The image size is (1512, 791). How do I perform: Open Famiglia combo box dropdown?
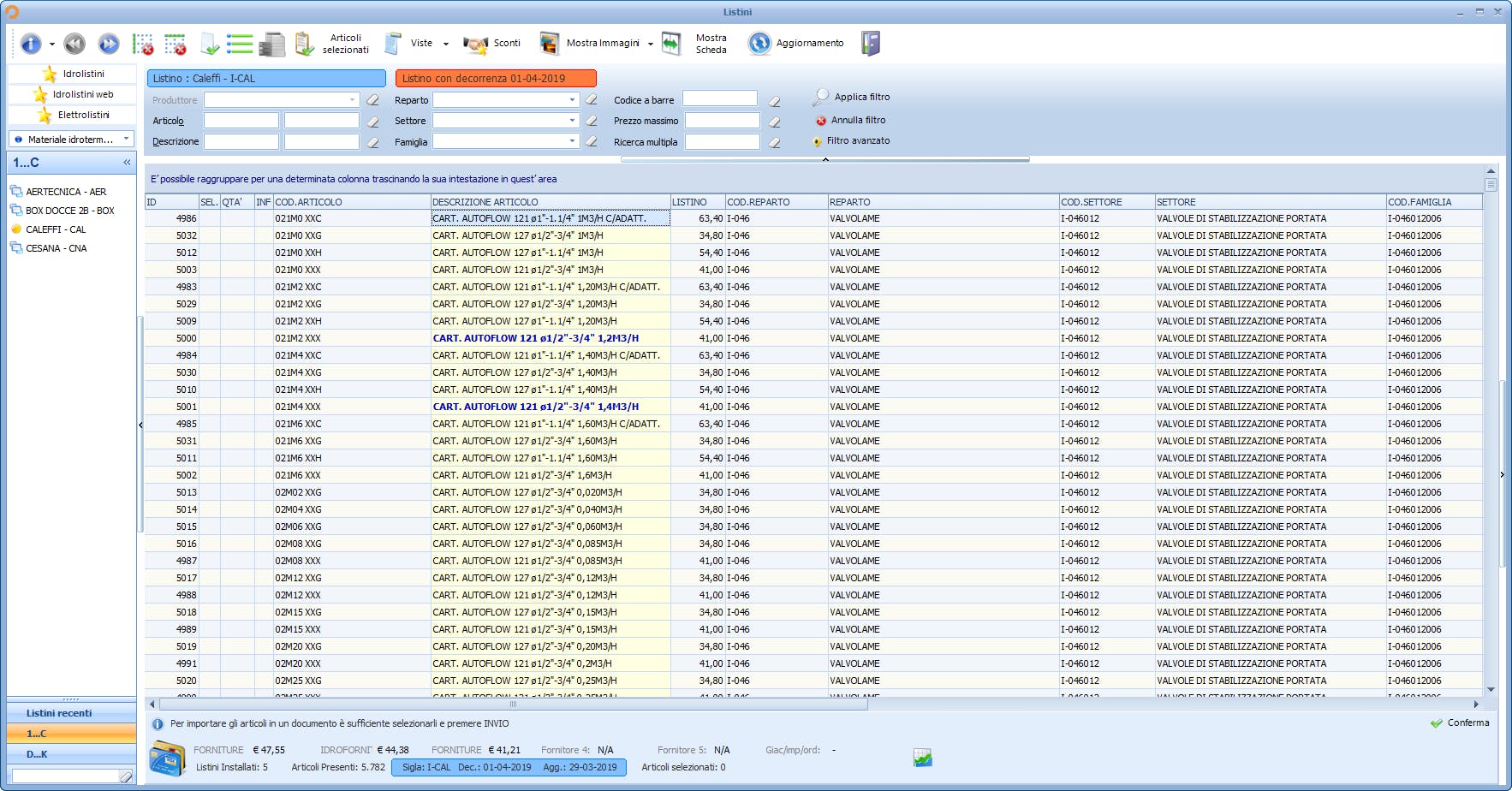pos(573,141)
